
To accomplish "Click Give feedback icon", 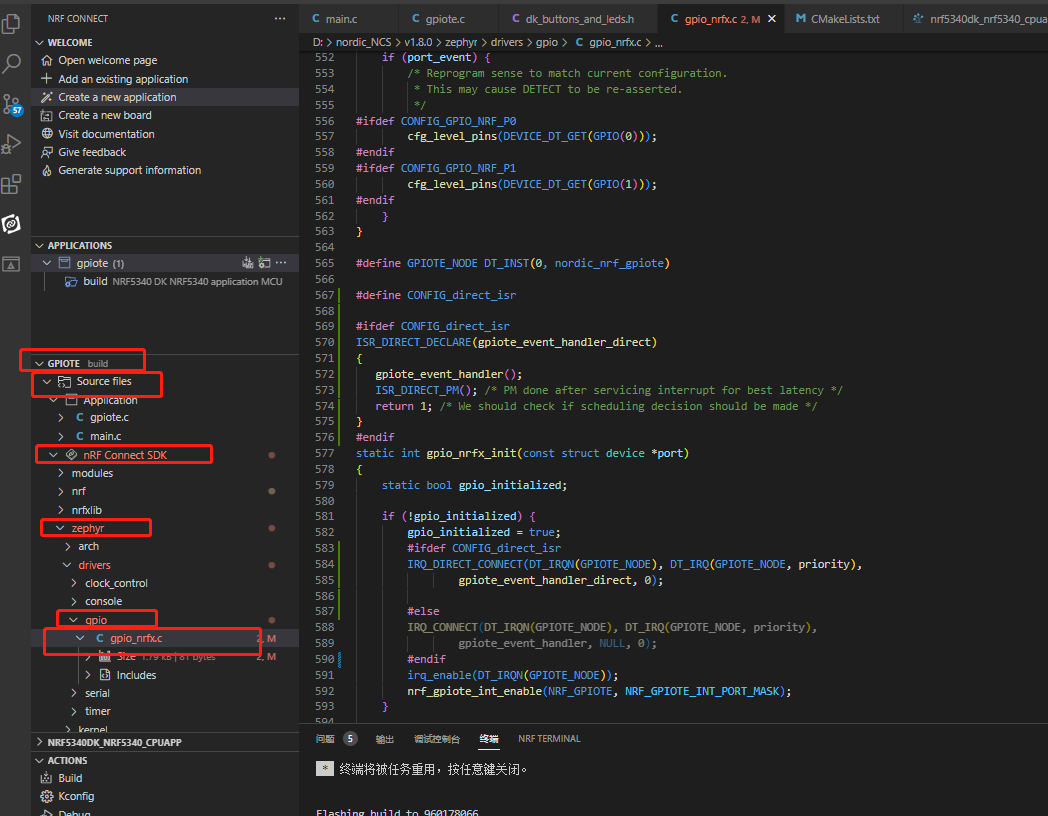I will 47,152.
